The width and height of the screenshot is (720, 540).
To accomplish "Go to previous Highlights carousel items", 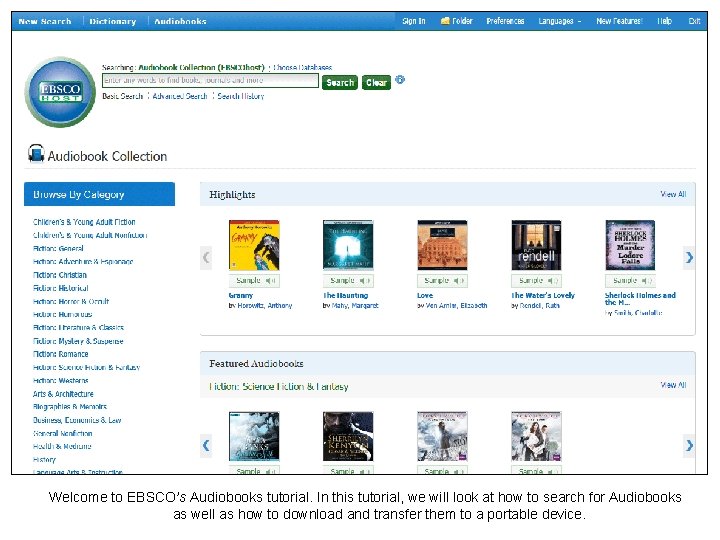I will [206, 258].
